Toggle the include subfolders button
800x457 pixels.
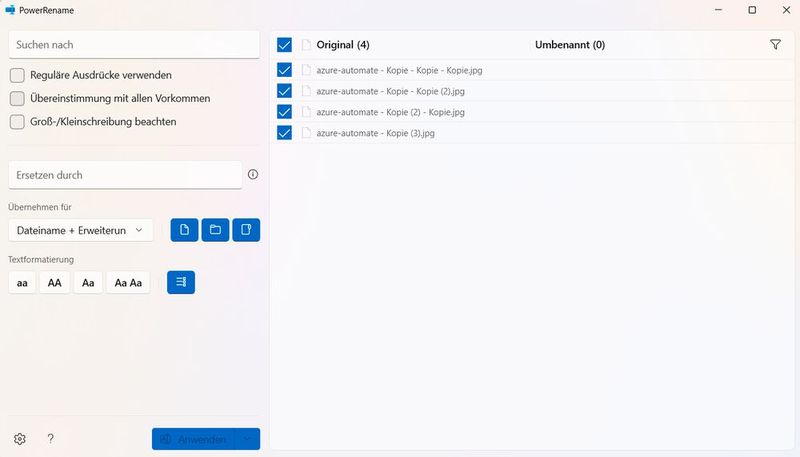(246, 230)
